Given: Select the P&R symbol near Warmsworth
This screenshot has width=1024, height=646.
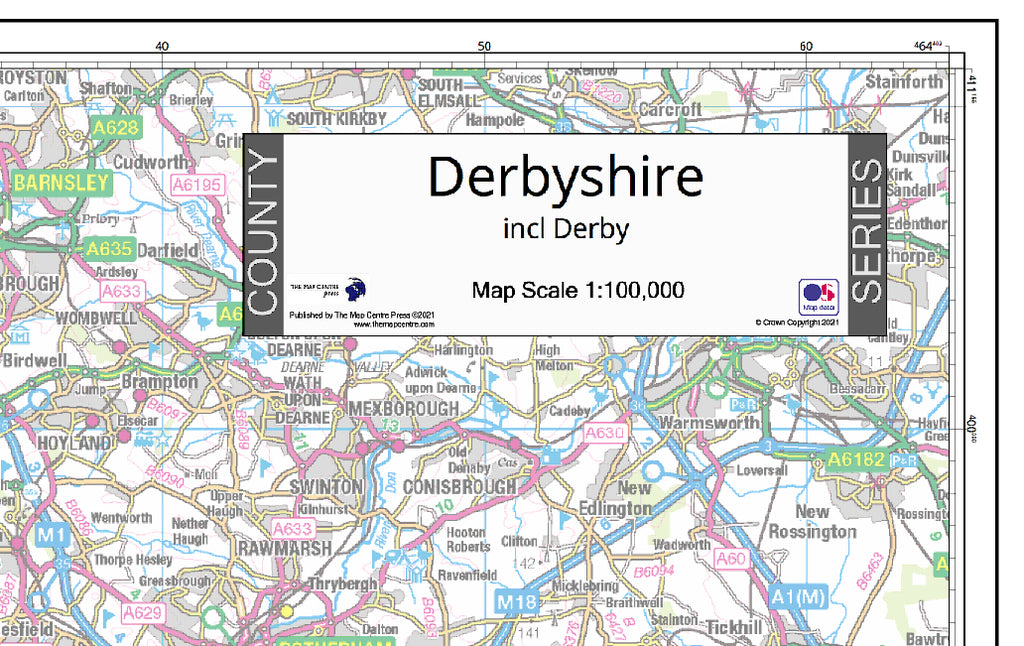Looking at the screenshot, I should [x=743, y=404].
